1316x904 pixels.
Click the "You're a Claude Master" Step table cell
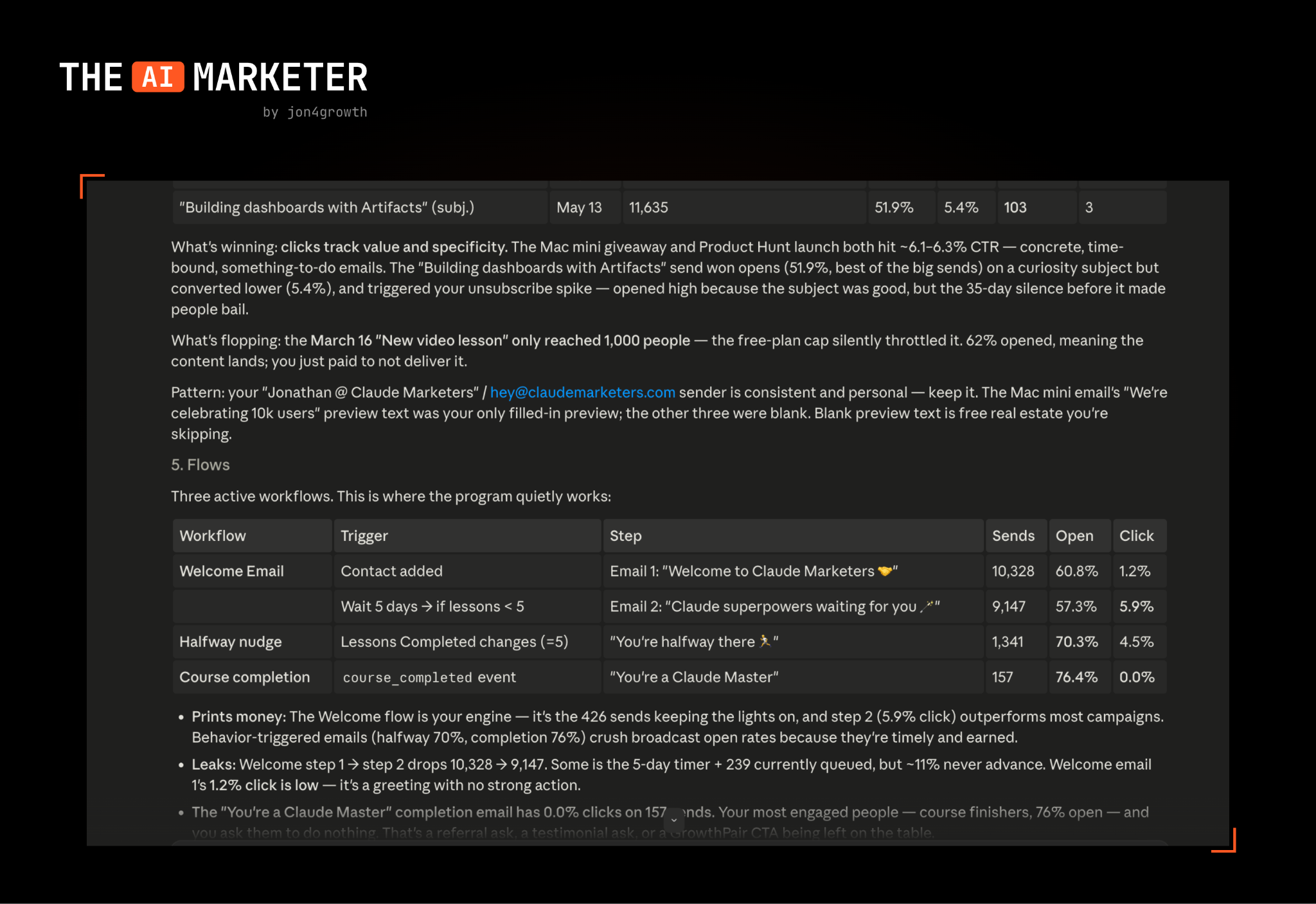[x=793, y=677]
